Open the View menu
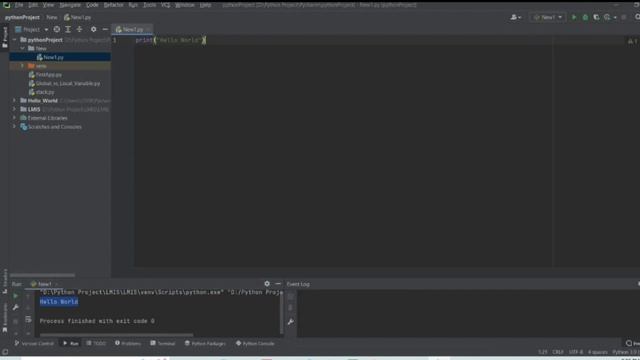Screen dimensions: 640x360 click(x=48, y=5)
